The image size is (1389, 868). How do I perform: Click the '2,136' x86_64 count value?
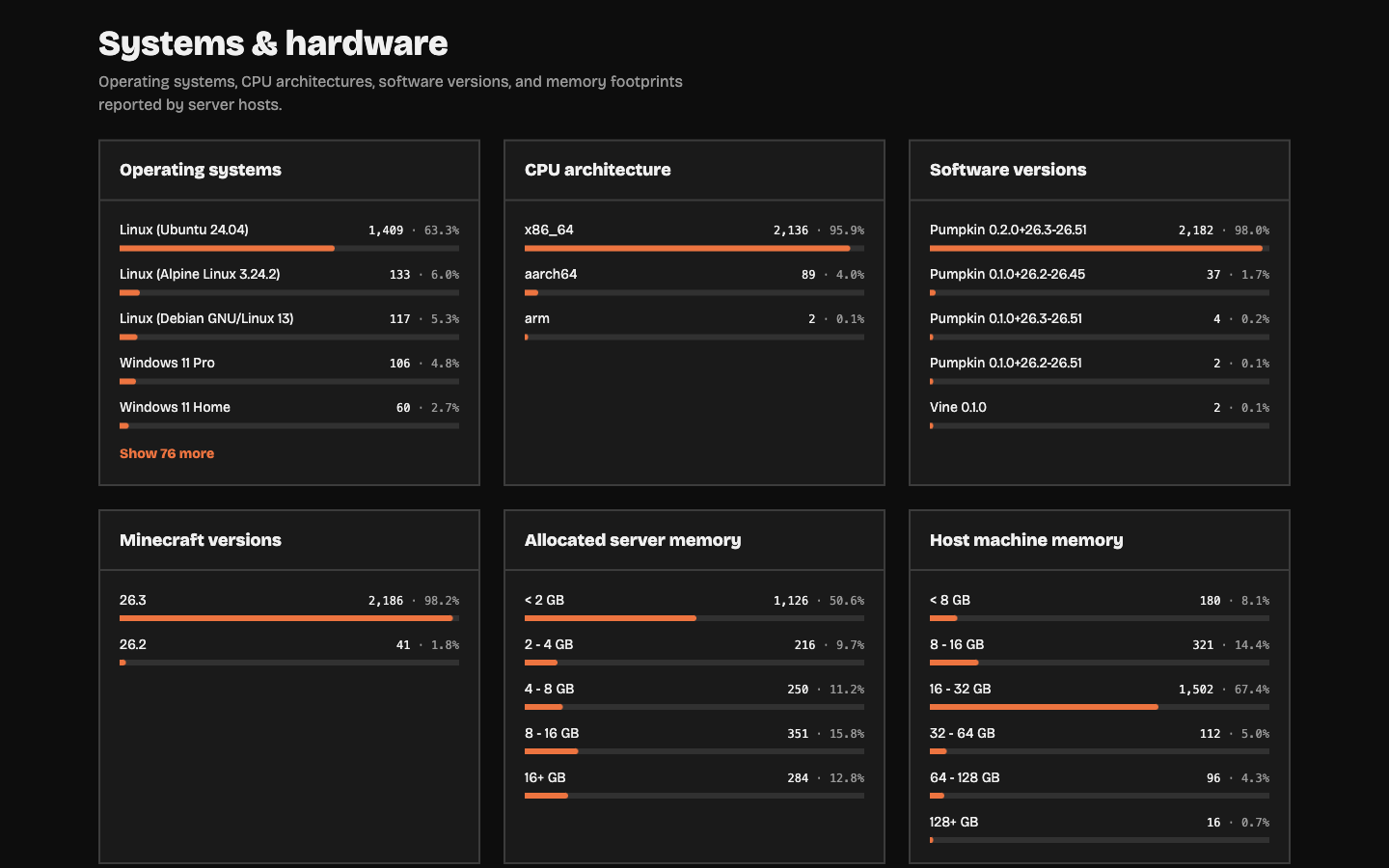tap(791, 231)
